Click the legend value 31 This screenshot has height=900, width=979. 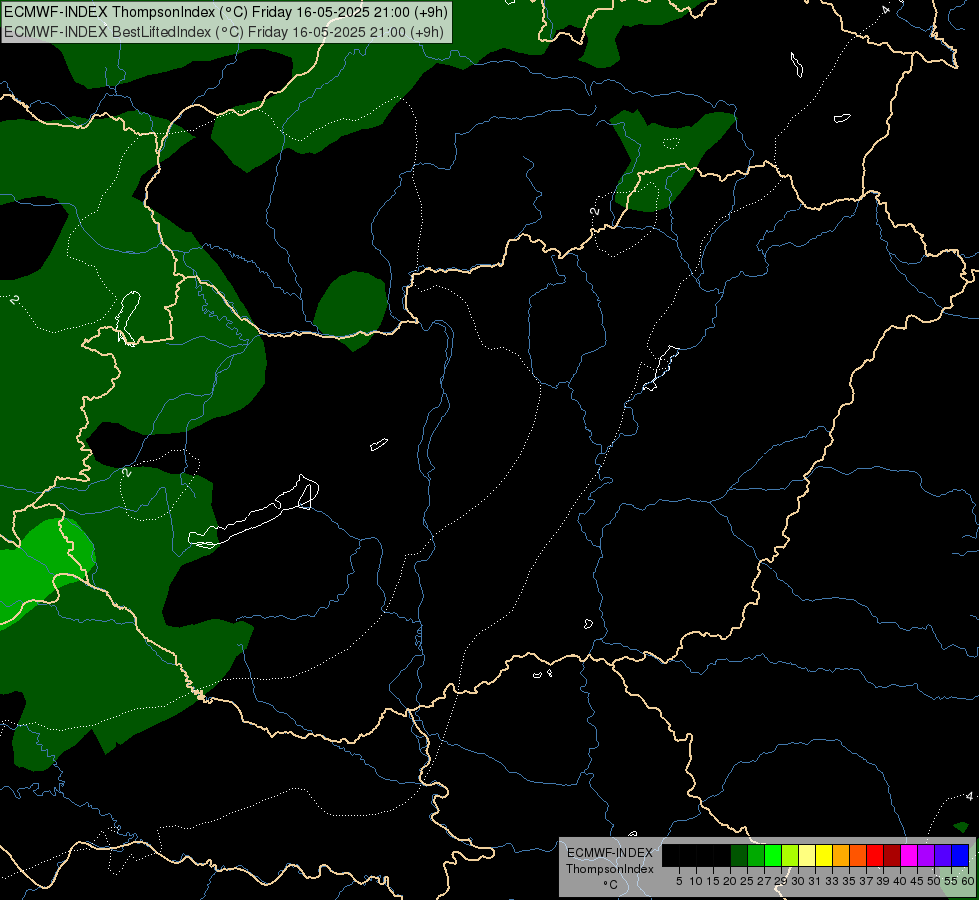point(815,881)
